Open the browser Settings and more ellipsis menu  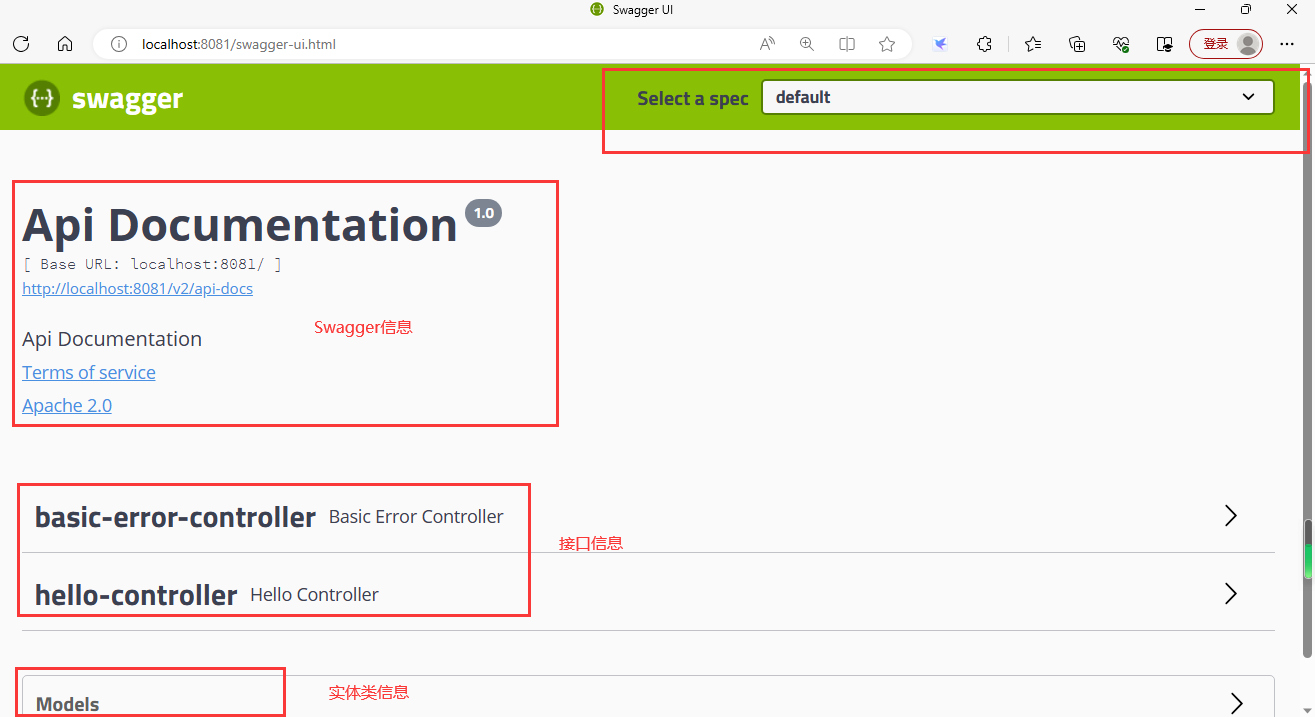pyautogui.click(x=1287, y=44)
